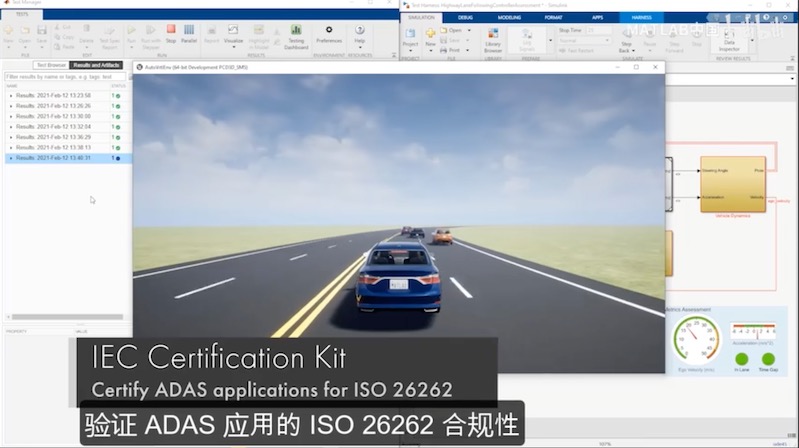Switch to Results and Artifacts tab
This screenshot has width=799, height=448.
[x=96, y=65]
